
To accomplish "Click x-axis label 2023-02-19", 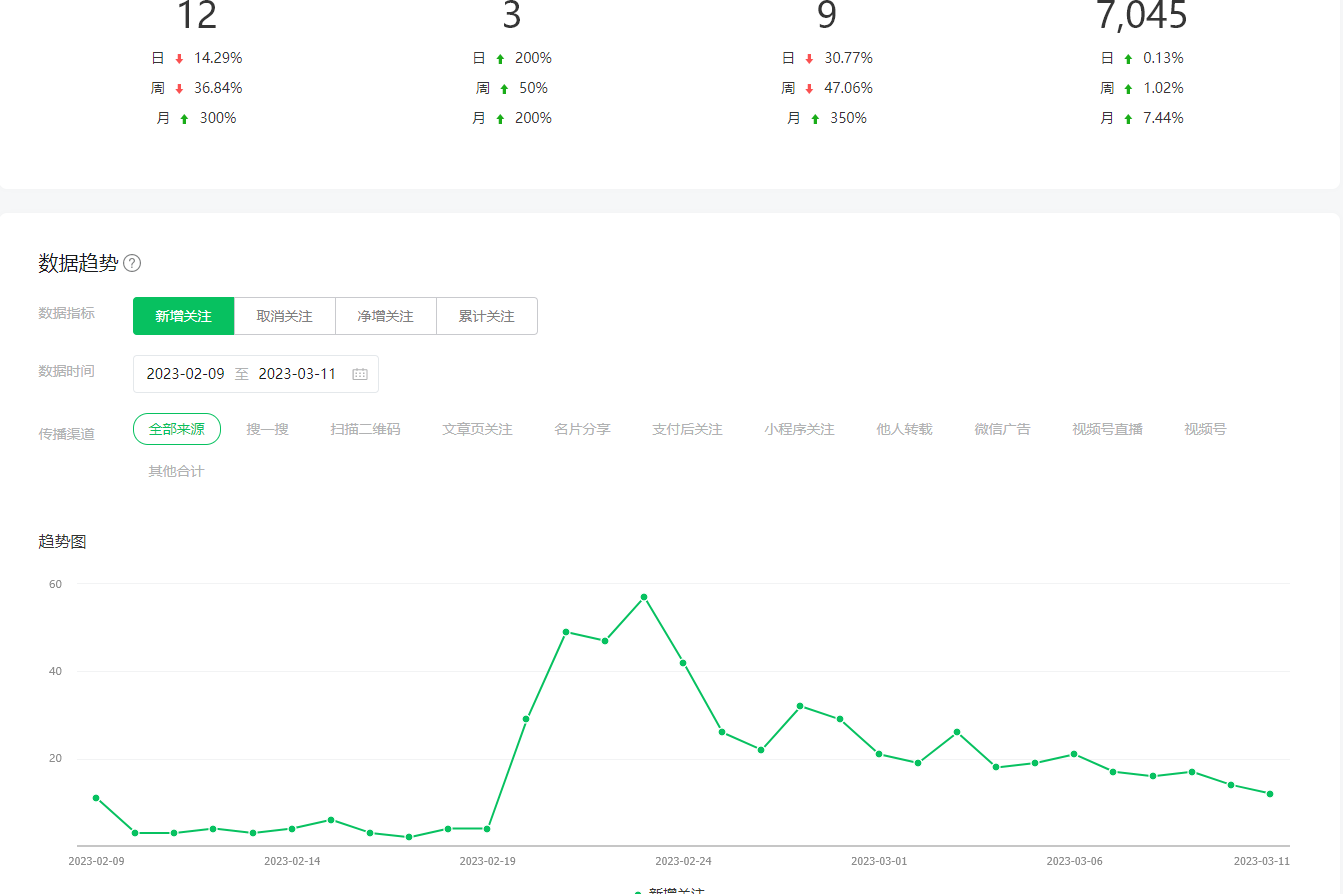I will (488, 860).
